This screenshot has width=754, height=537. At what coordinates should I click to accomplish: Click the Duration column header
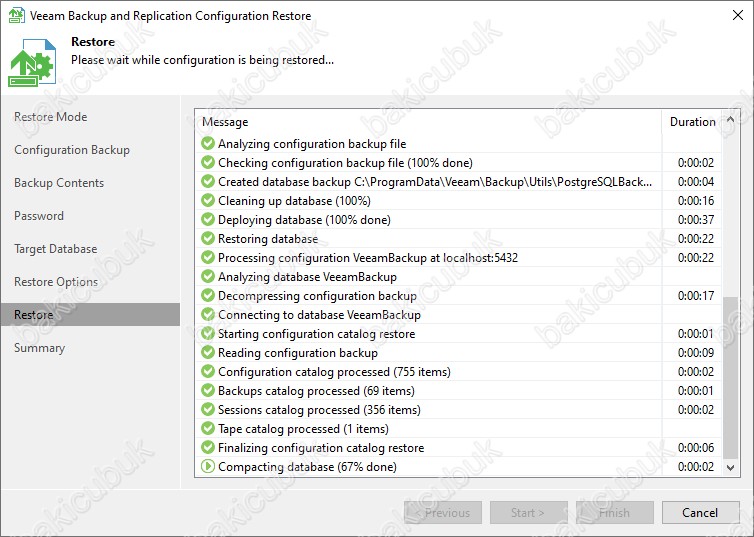[x=692, y=122]
